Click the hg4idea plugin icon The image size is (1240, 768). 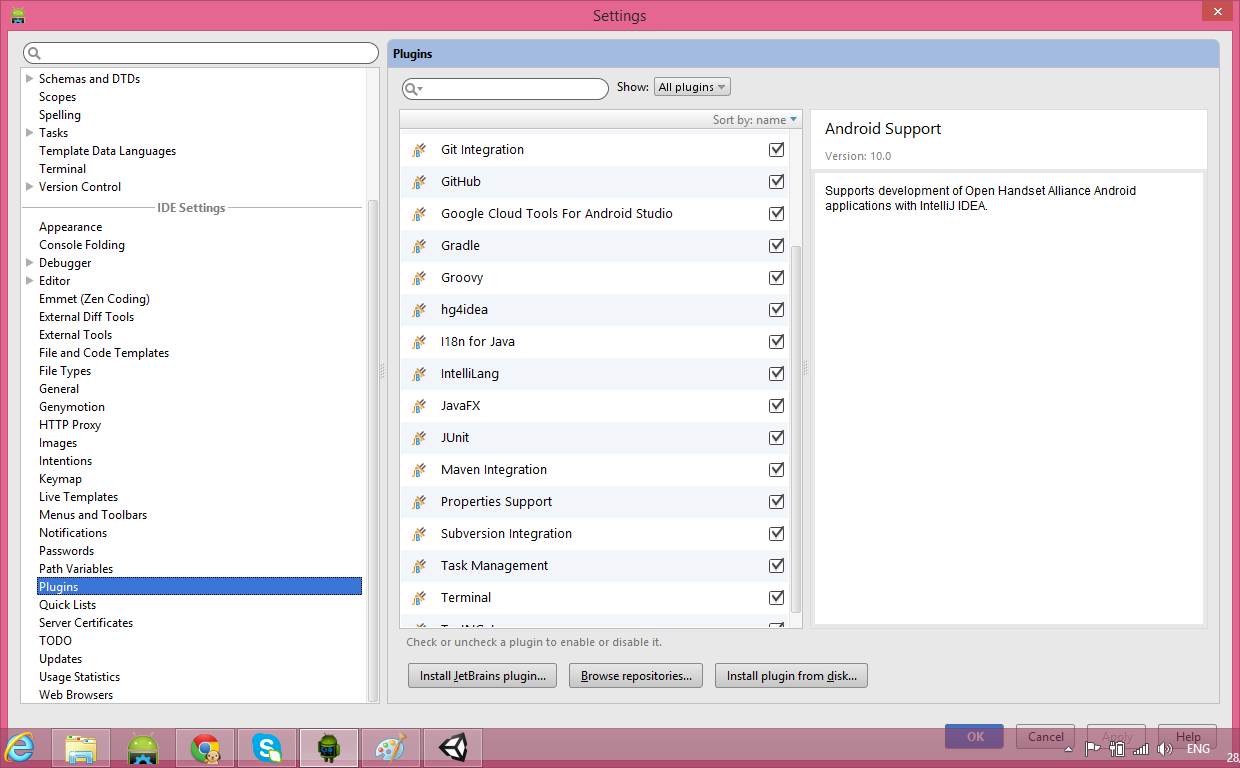click(419, 310)
